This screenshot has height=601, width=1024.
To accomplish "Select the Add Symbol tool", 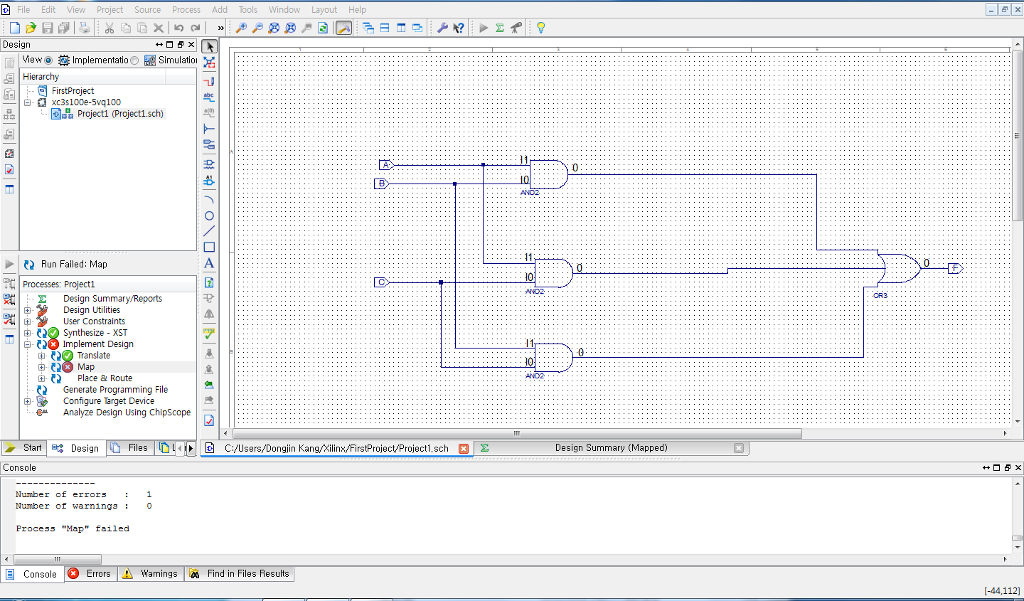I will click(x=209, y=164).
